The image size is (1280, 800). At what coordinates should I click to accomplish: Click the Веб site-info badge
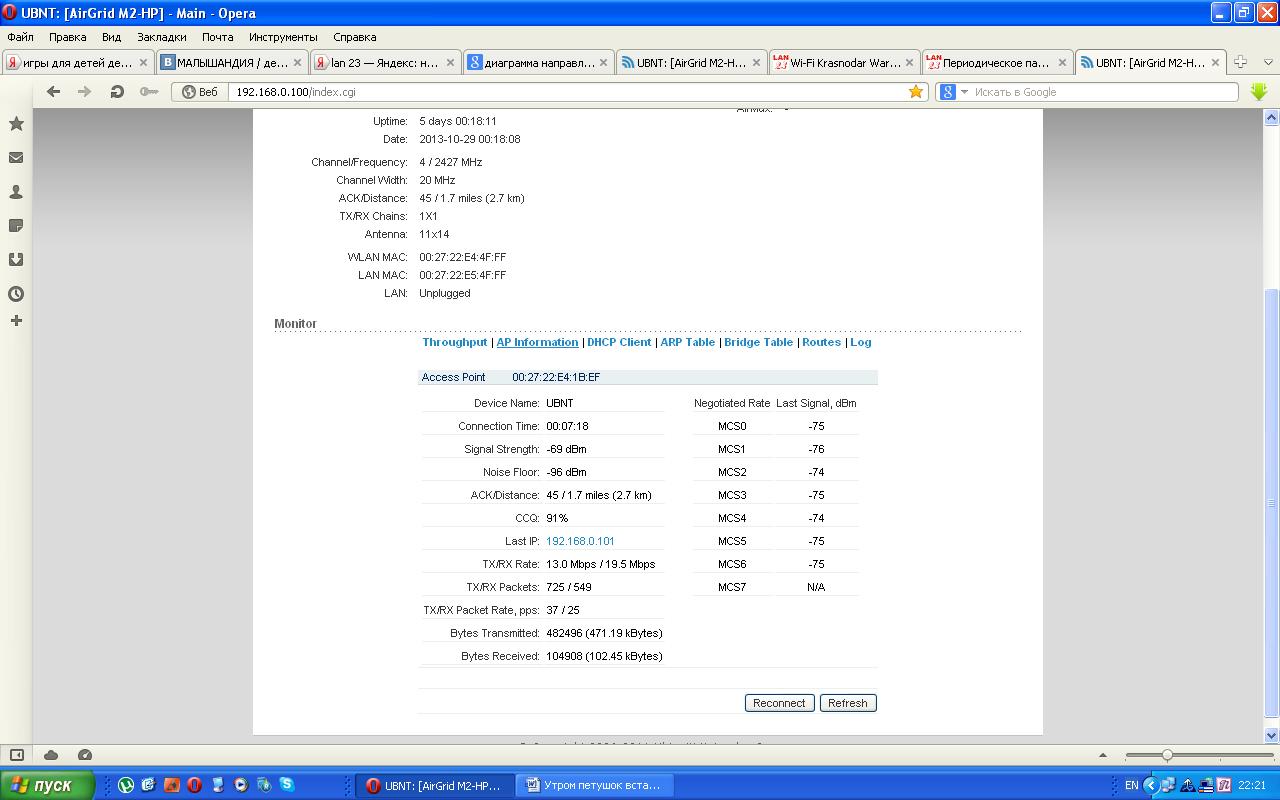point(200,92)
